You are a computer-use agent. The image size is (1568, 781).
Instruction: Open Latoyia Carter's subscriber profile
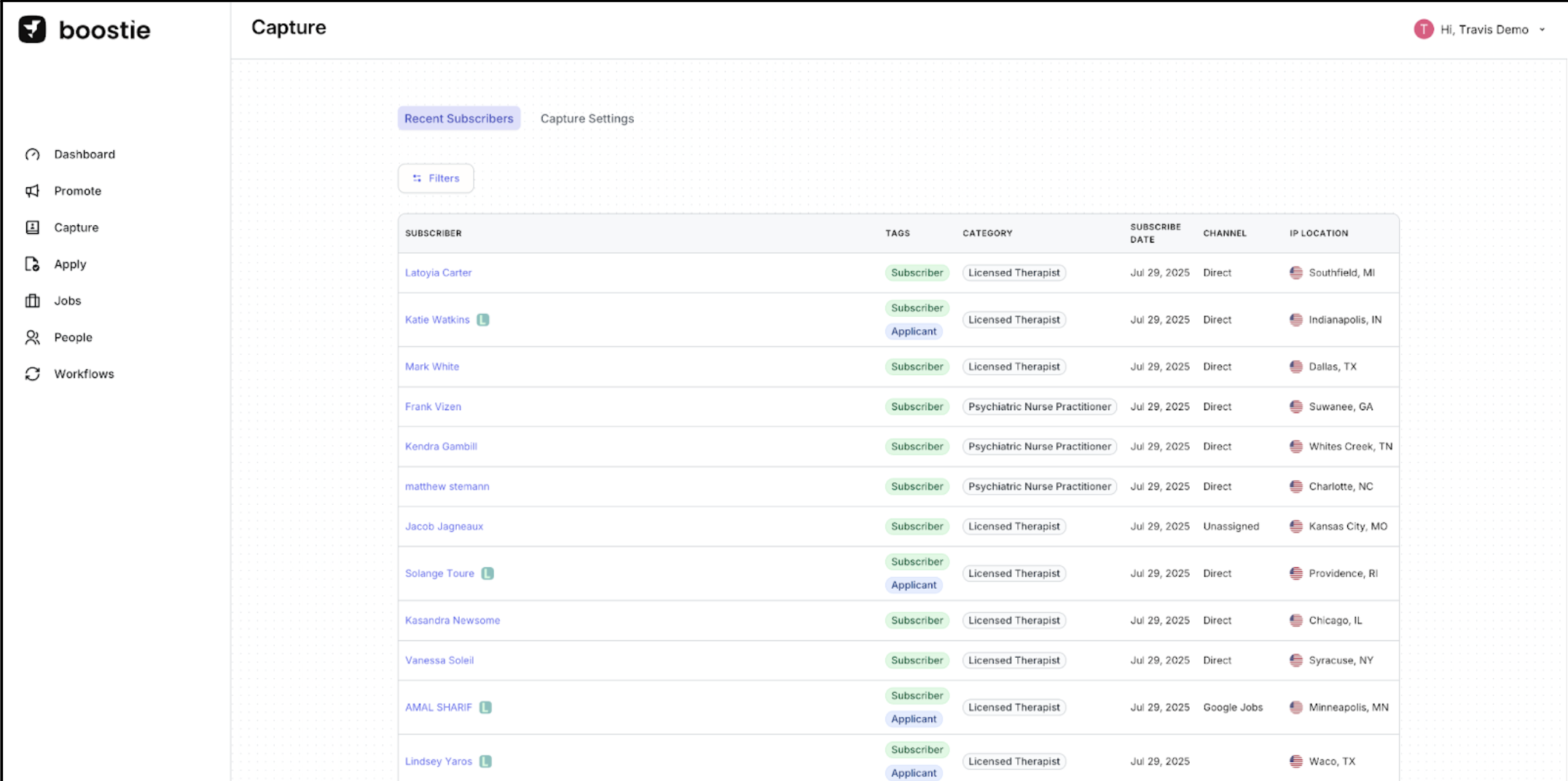438,272
